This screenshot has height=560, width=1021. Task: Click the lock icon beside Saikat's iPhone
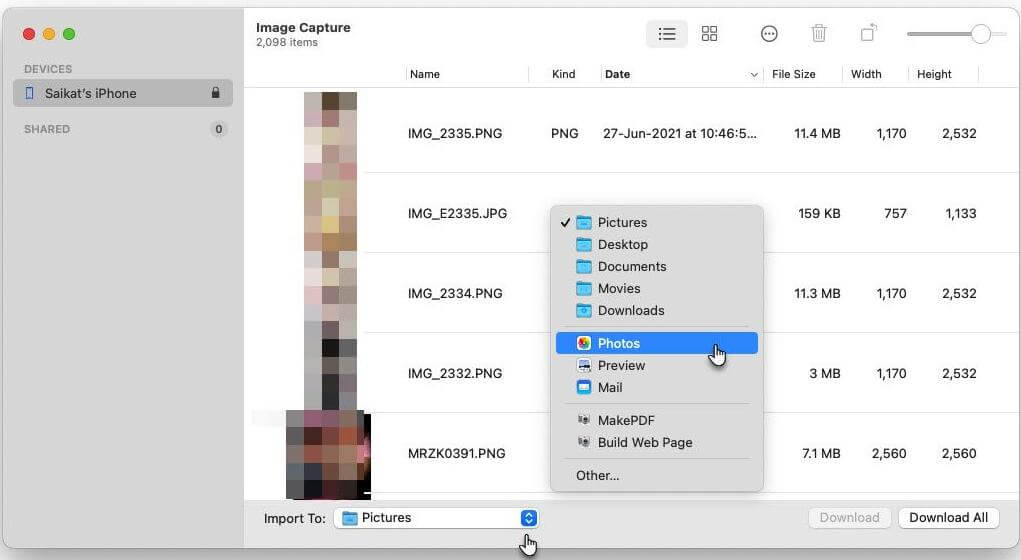216,93
